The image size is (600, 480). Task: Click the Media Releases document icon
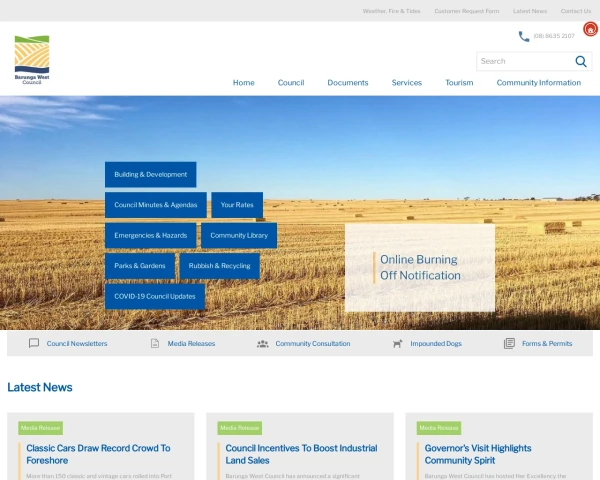pyautogui.click(x=155, y=343)
